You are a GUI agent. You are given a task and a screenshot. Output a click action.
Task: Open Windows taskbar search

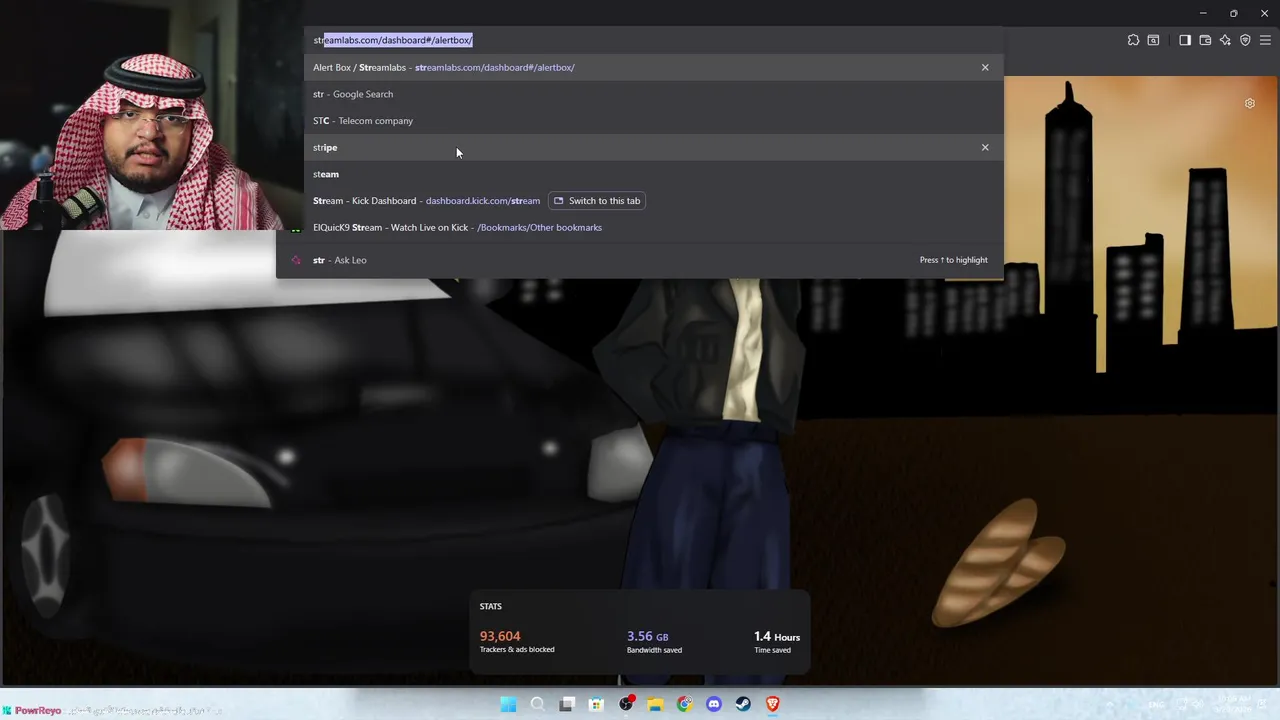(x=537, y=704)
